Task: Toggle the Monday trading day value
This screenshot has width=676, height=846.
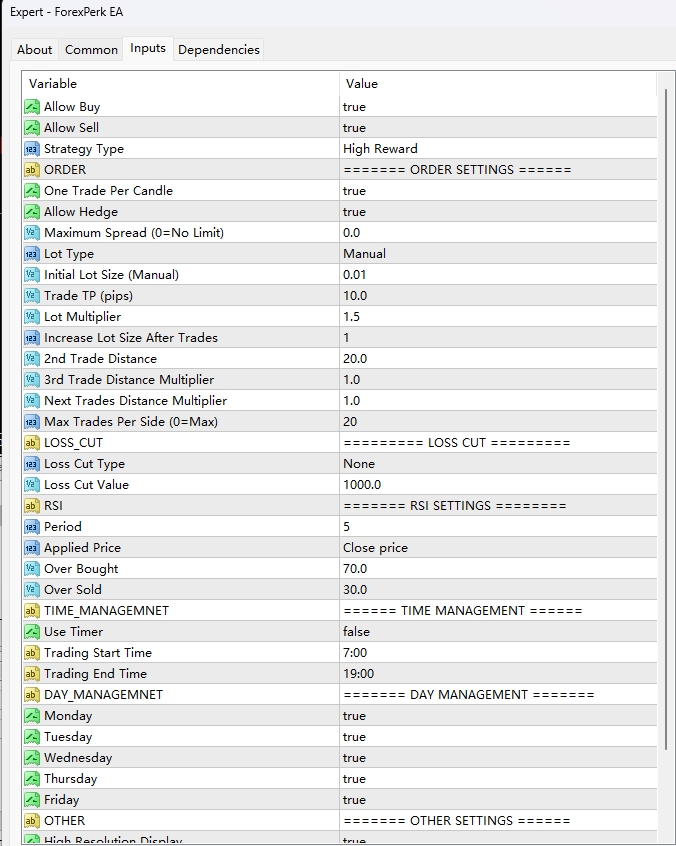Action: (354, 716)
